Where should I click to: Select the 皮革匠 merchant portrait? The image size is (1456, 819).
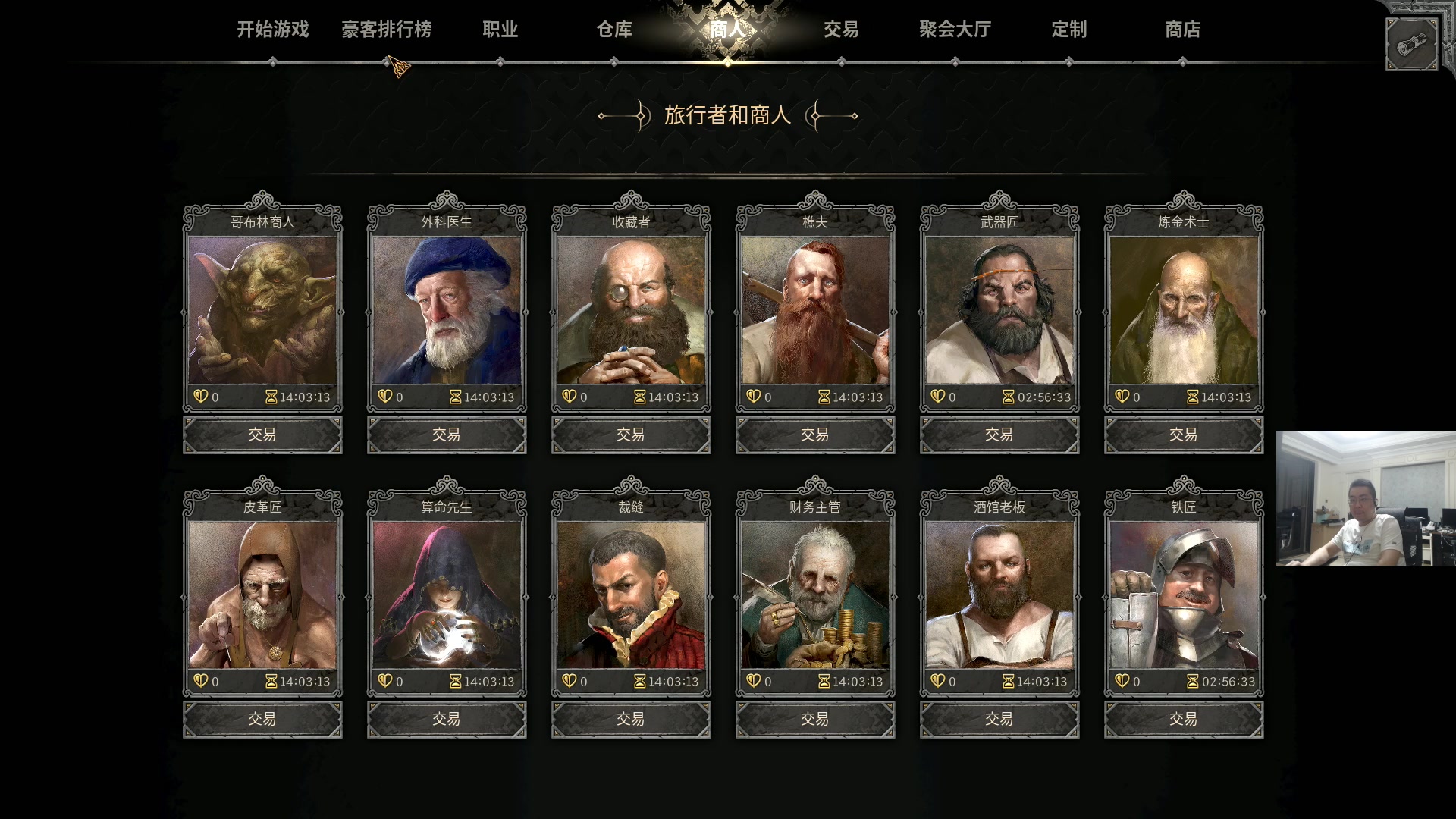[262, 595]
